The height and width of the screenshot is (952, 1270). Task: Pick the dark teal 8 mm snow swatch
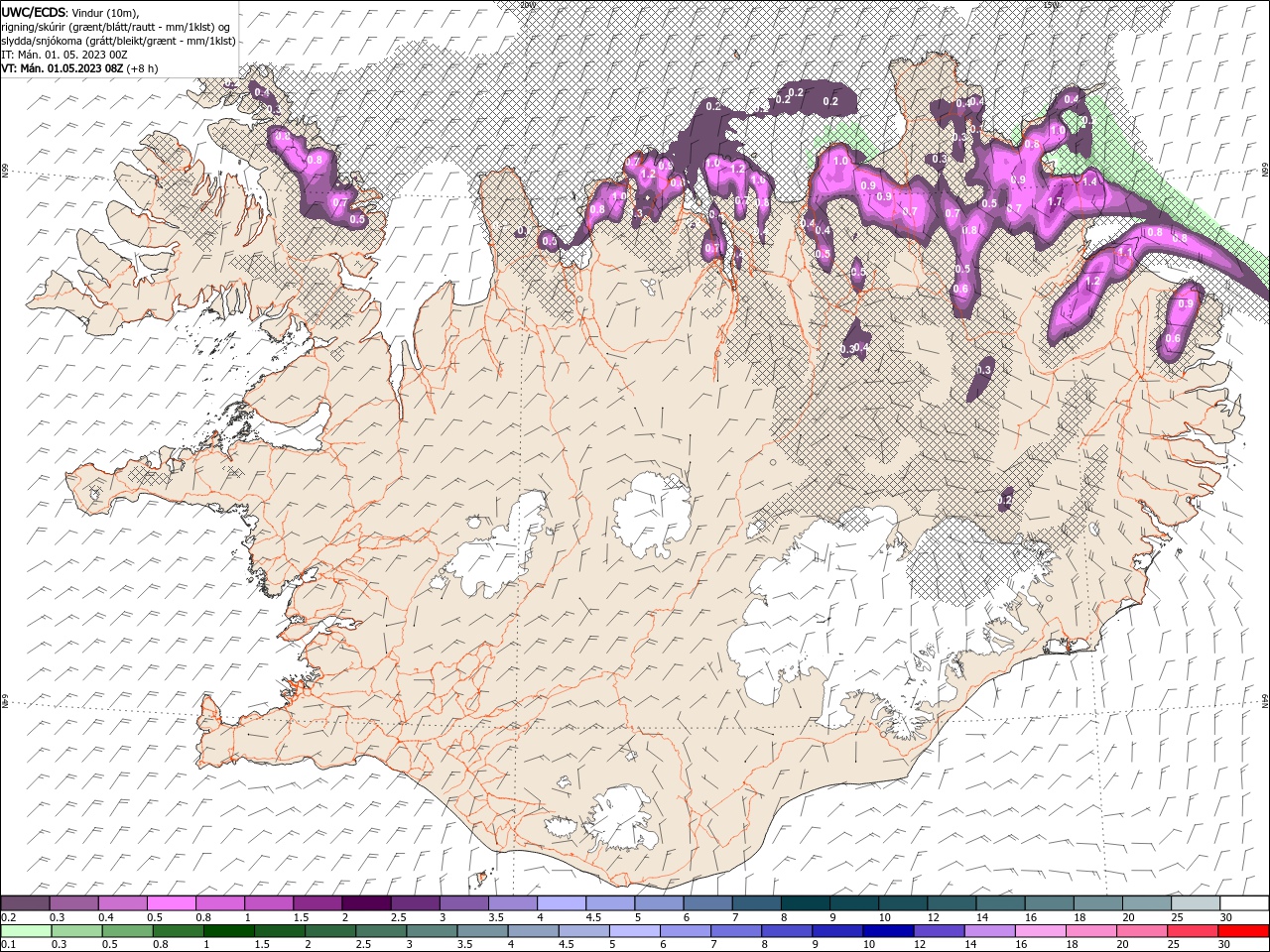pyautogui.click(x=804, y=903)
